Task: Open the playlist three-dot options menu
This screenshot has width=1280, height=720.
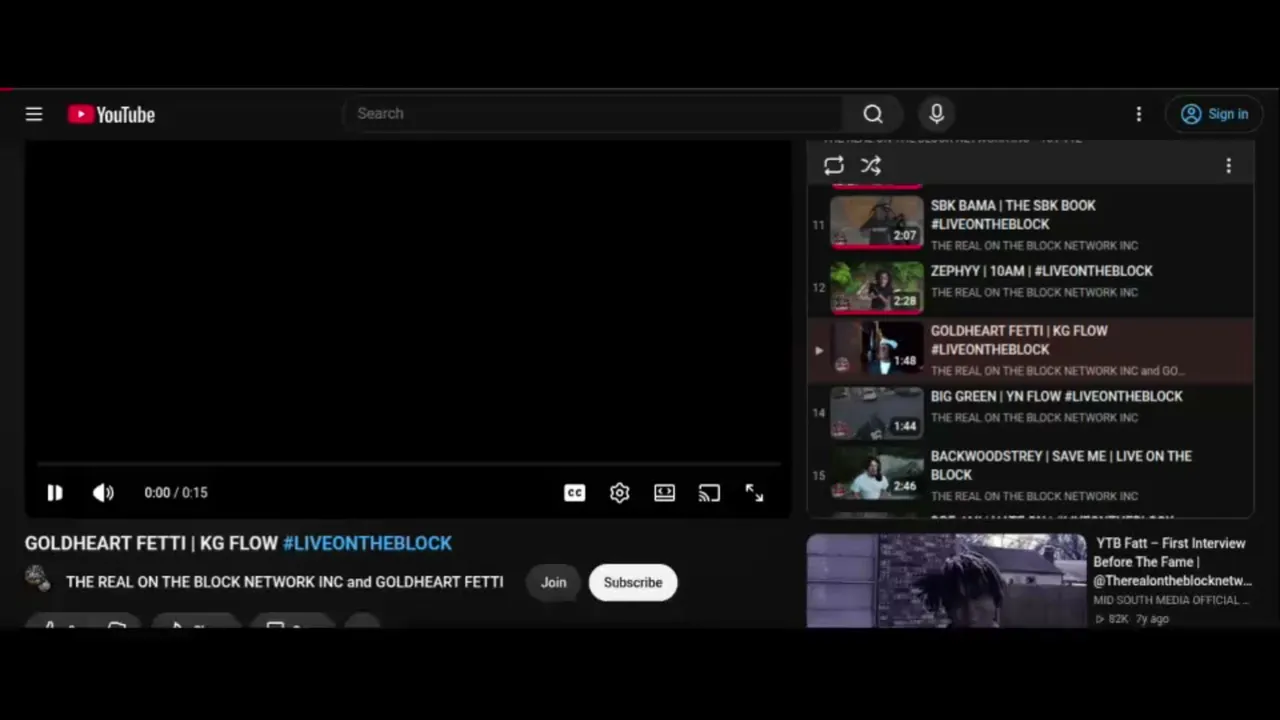Action: 1228,166
